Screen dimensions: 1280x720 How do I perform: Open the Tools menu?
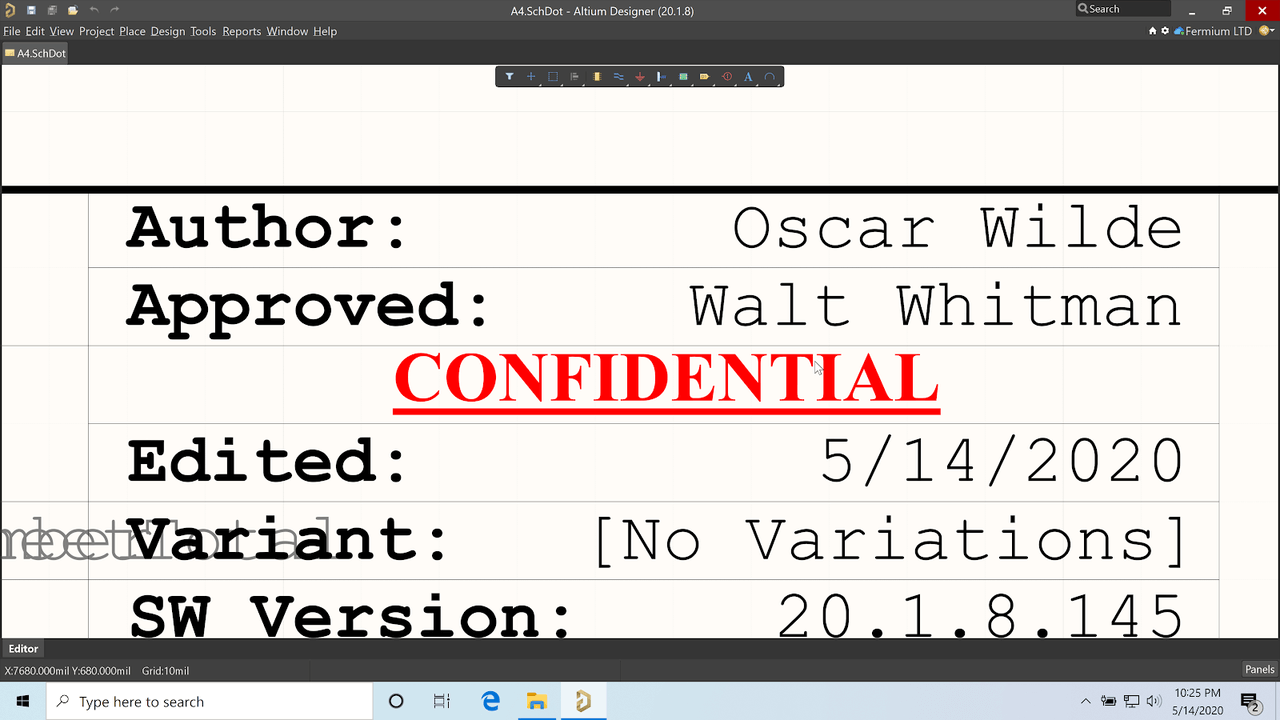tap(203, 31)
